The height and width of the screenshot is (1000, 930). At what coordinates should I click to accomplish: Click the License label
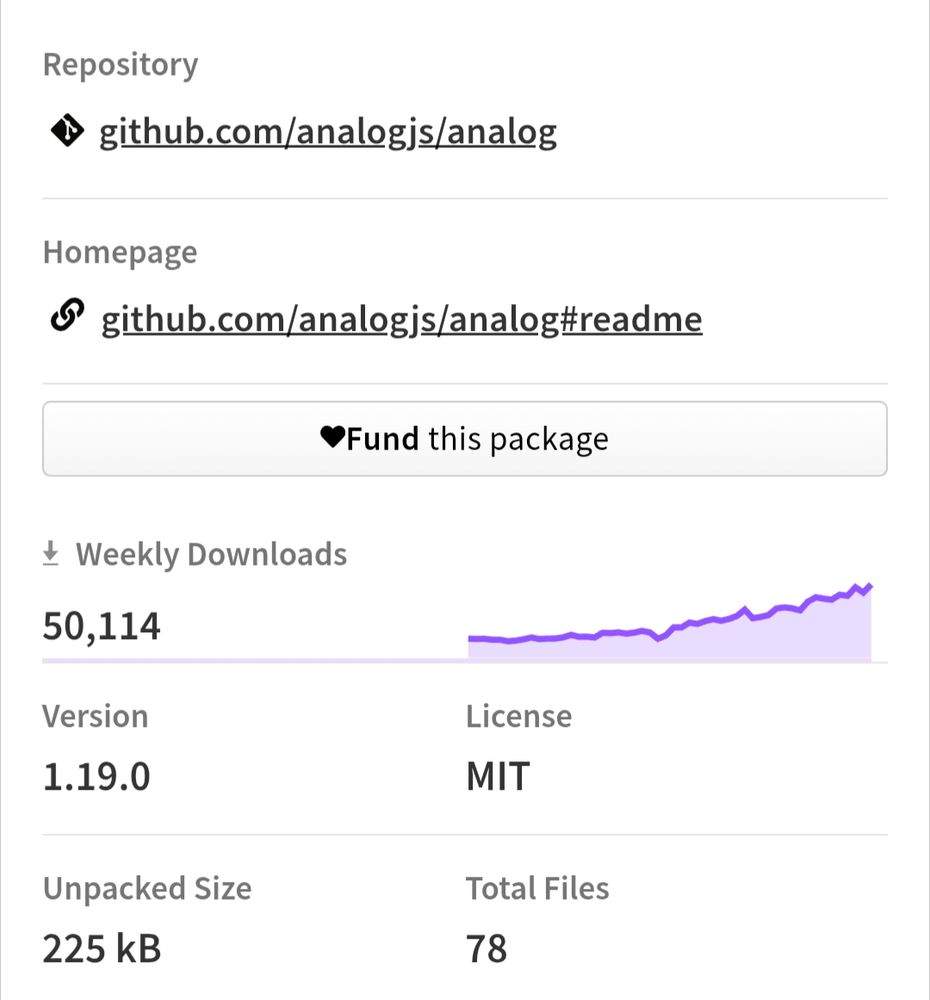(x=519, y=716)
